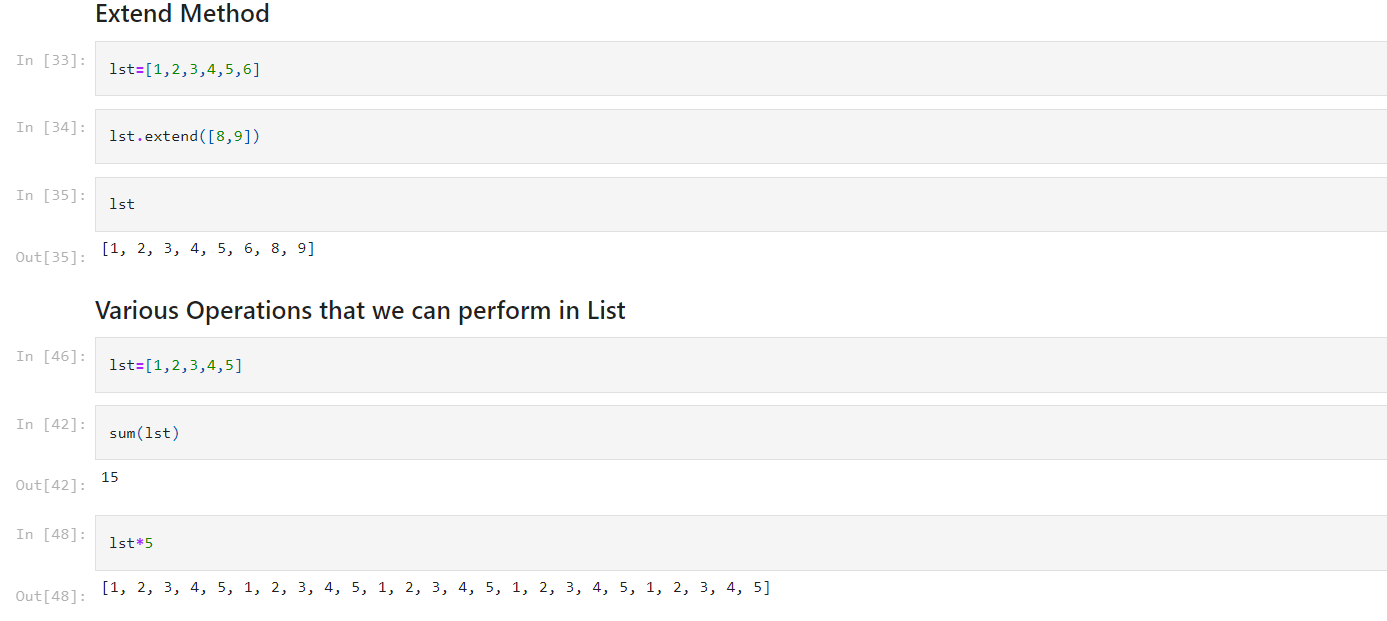Select the lst*5 code cell
Screen dimensions: 1387x621
click(741, 543)
